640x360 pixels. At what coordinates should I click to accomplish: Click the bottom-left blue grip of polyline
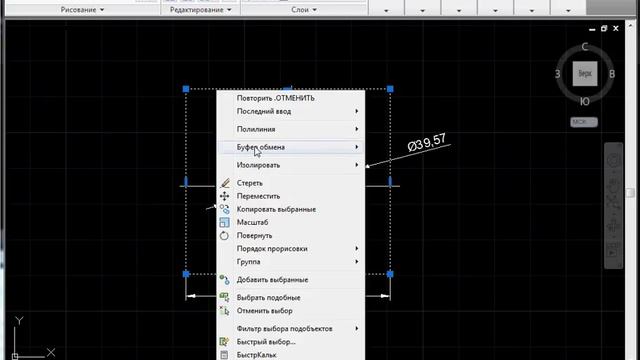186,274
